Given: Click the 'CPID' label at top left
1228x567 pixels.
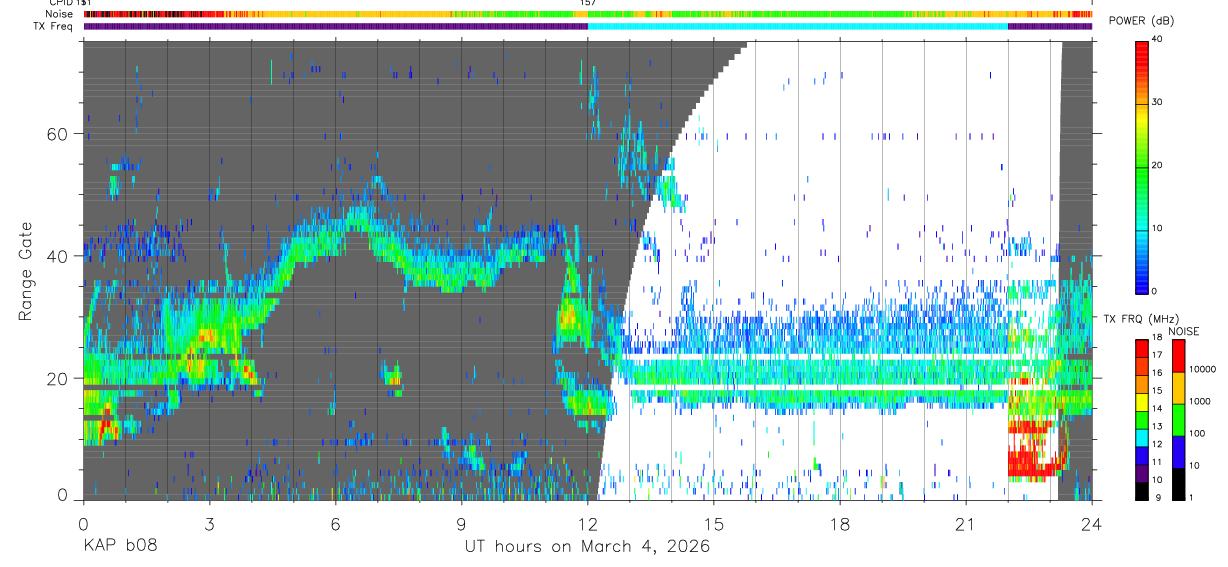Looking at the screenshot, I should [x=60, y=3].
